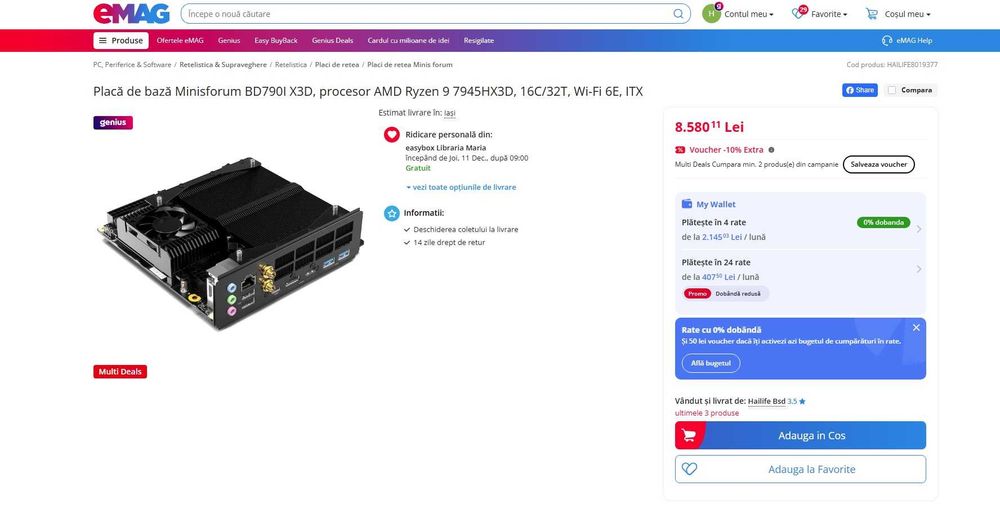Screen dimensions: 1000x508
Task: Expand the Plătește în 4 rate option
Action: pyautogui.click(x=918, y=229)
